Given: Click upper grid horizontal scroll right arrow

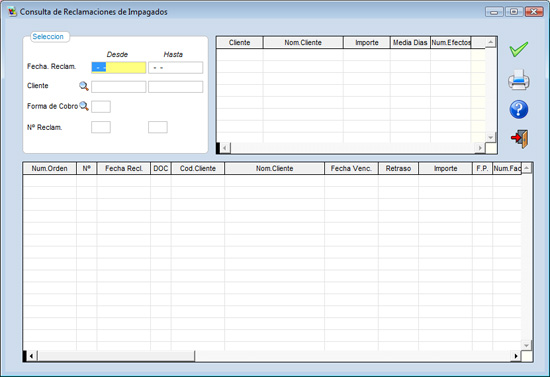Looking at the screenshot, I should (480, 148).
